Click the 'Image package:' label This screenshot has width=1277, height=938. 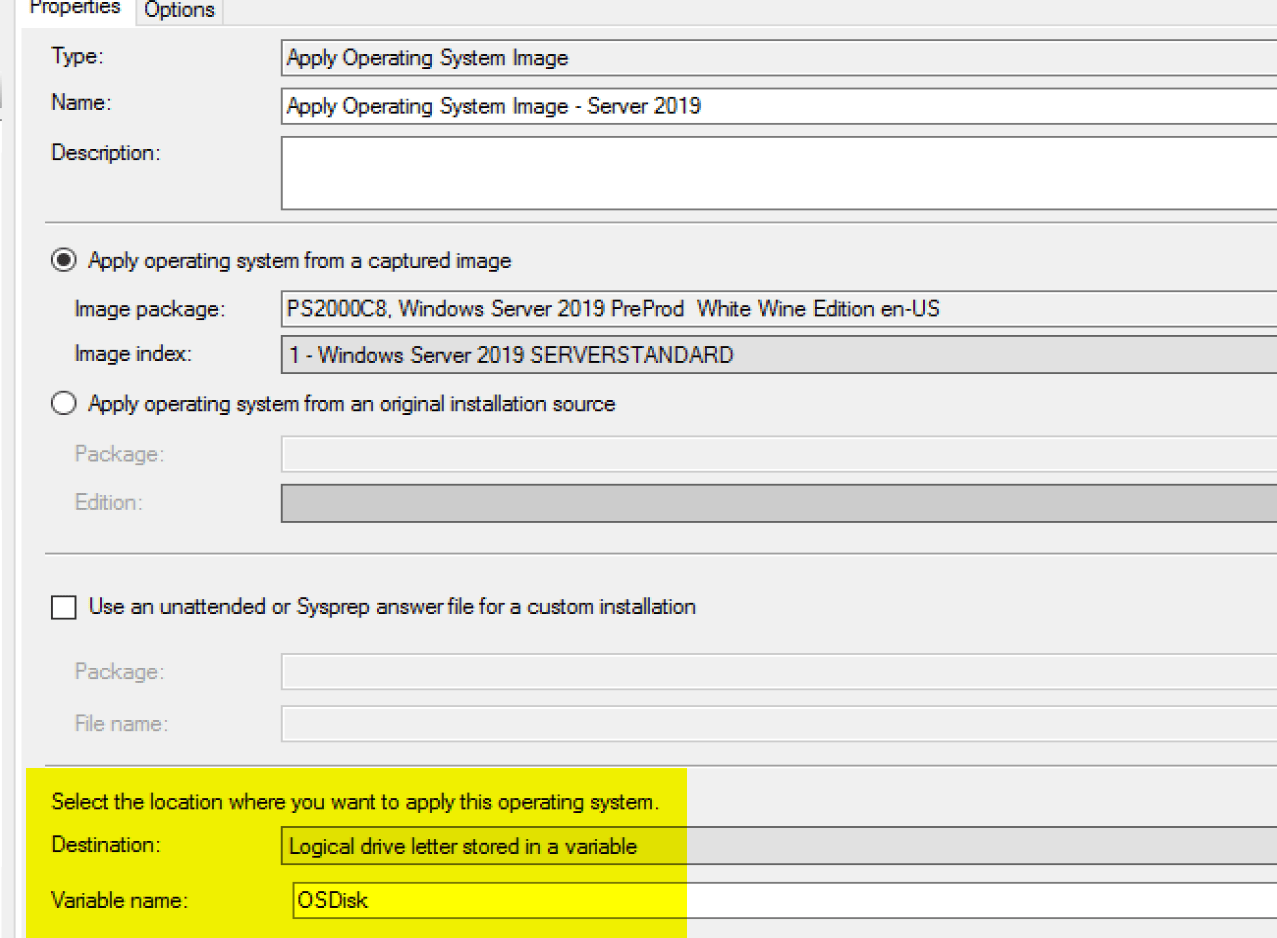pos(149,310)
